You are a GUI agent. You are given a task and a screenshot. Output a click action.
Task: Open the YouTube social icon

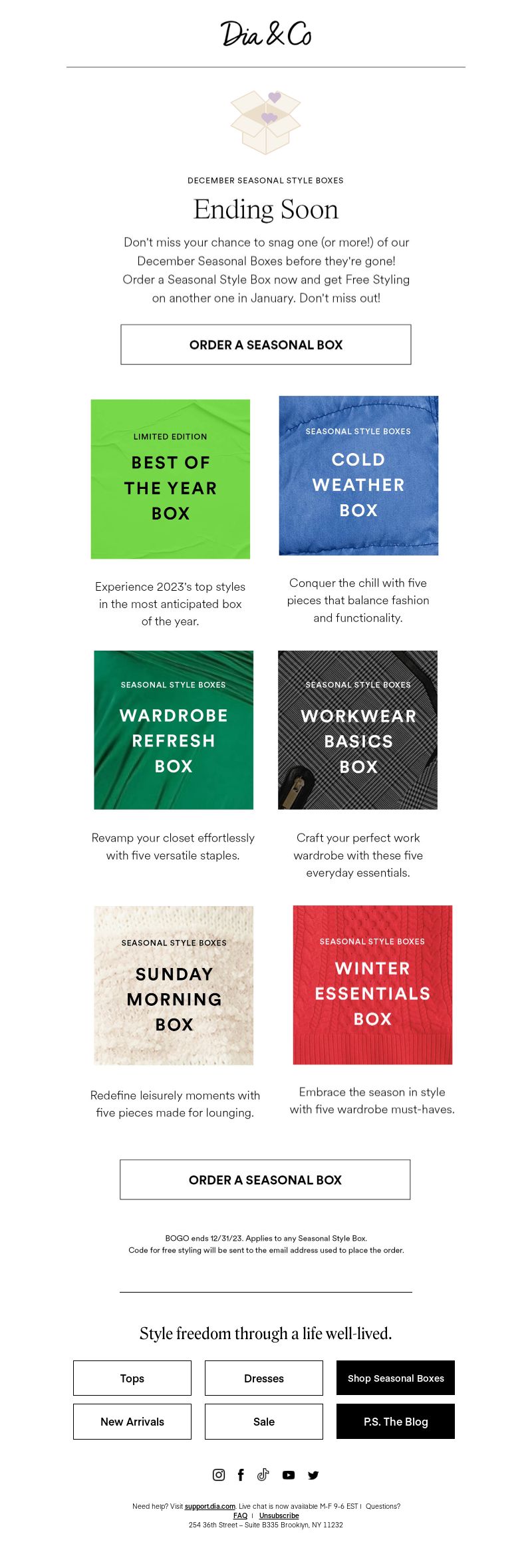288,1475
